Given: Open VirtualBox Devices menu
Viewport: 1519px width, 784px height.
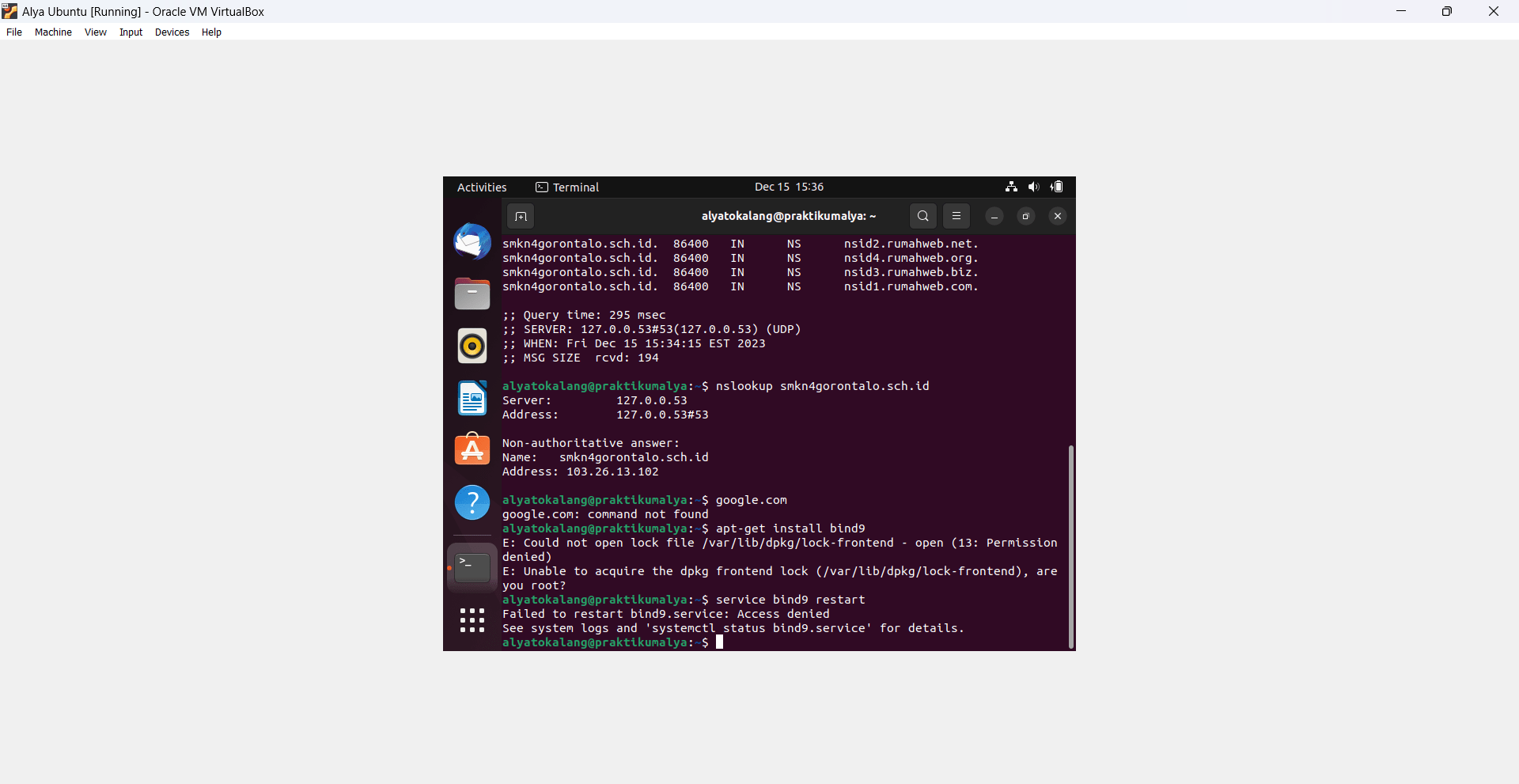Looking at the screenshot, I should tap(172, 32).
